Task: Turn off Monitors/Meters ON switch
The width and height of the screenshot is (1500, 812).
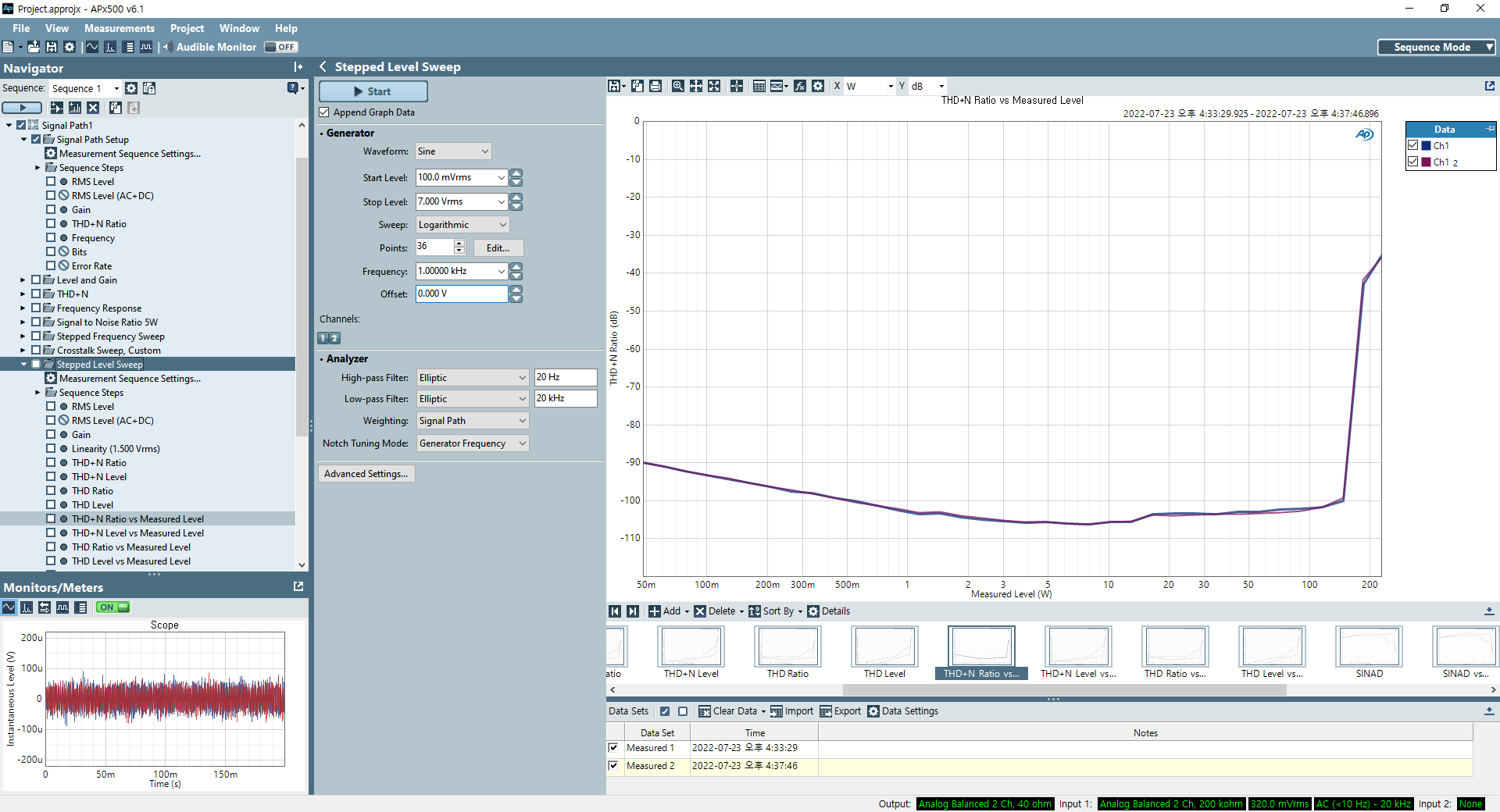Action: coord(113,607)
